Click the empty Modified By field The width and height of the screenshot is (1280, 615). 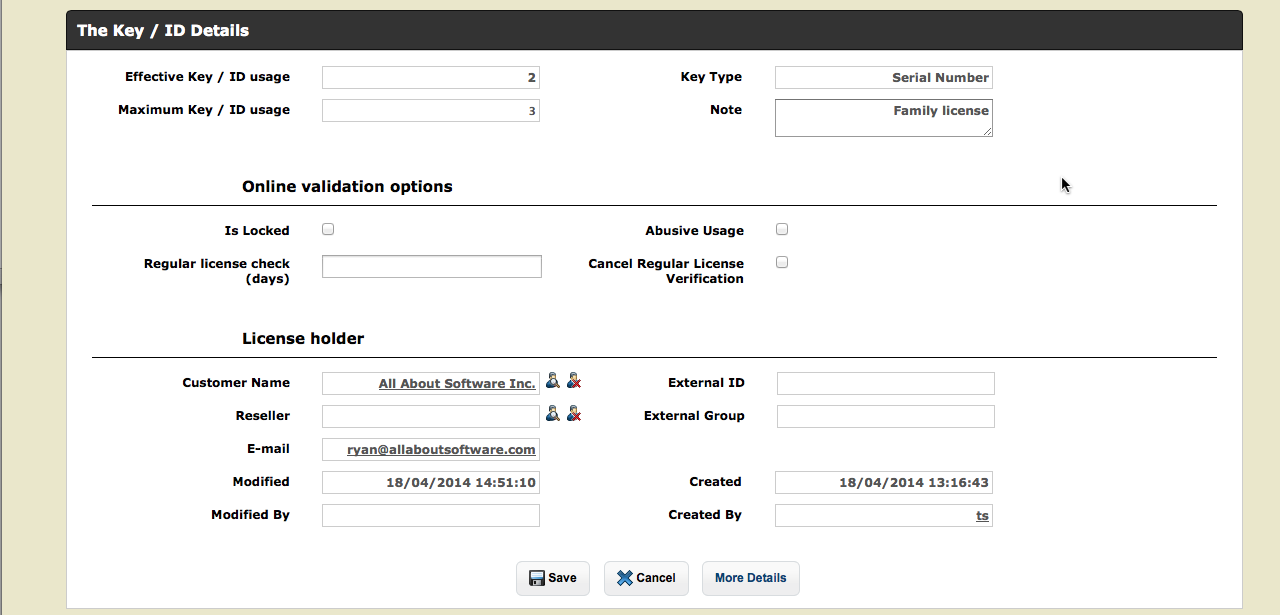click(430, 515)
